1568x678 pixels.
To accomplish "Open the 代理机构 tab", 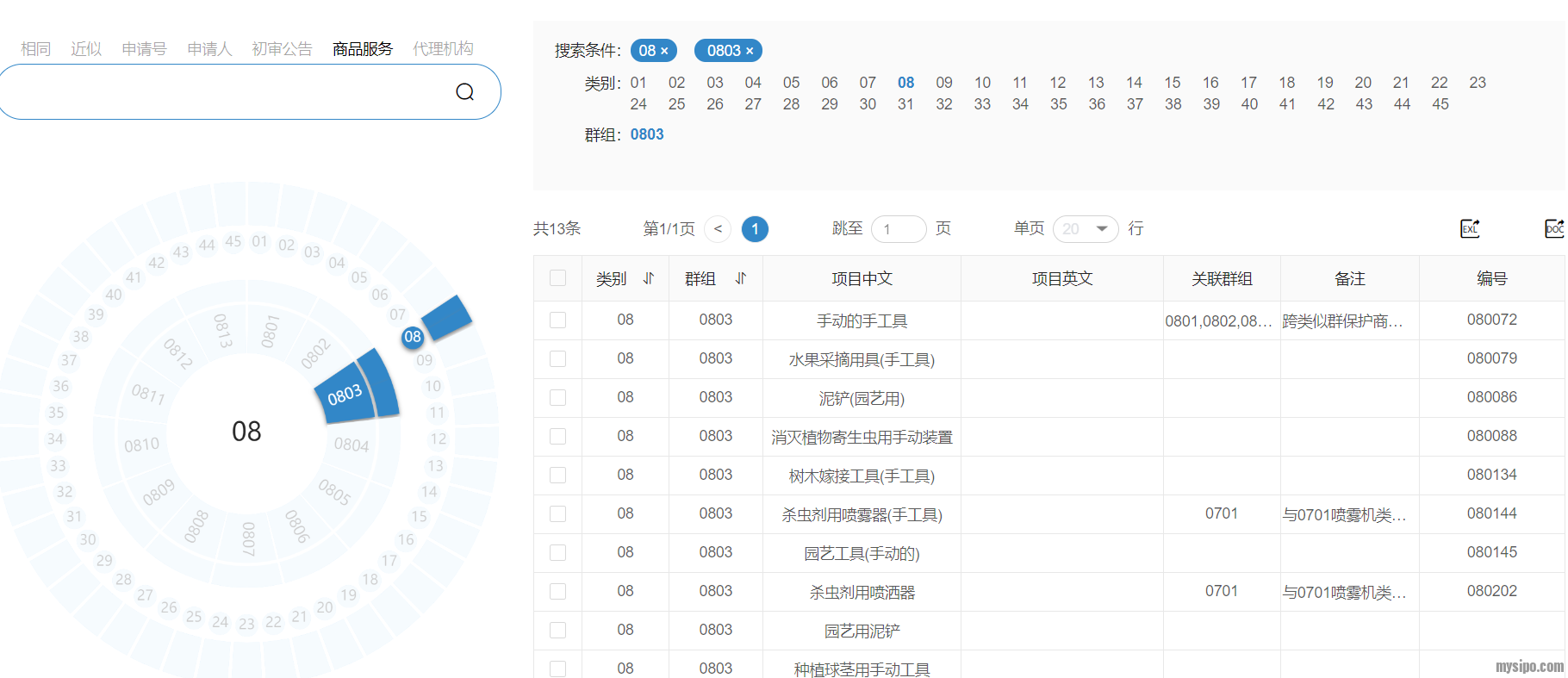I will pos(443,49).
